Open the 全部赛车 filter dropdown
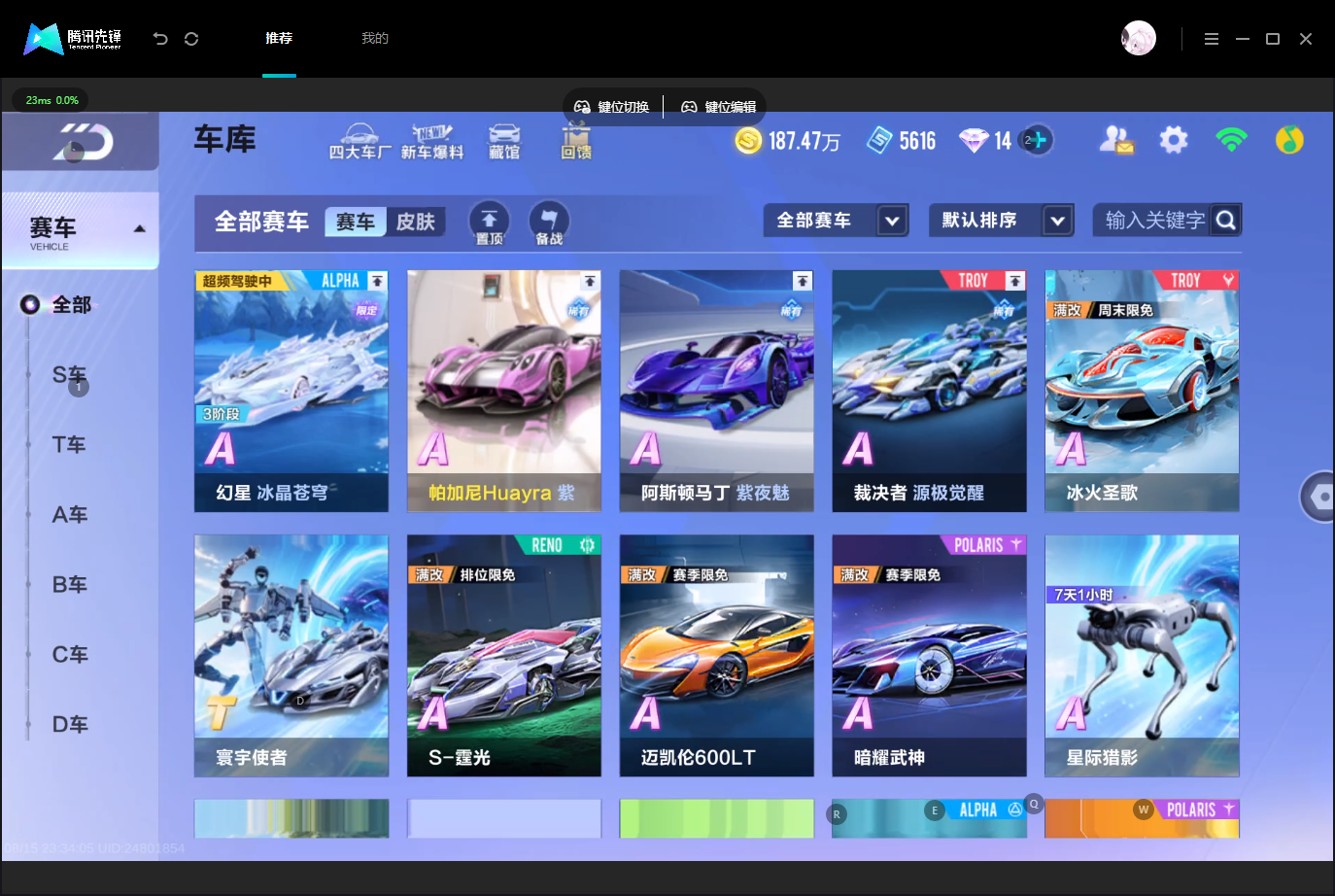 click(837, 221)
